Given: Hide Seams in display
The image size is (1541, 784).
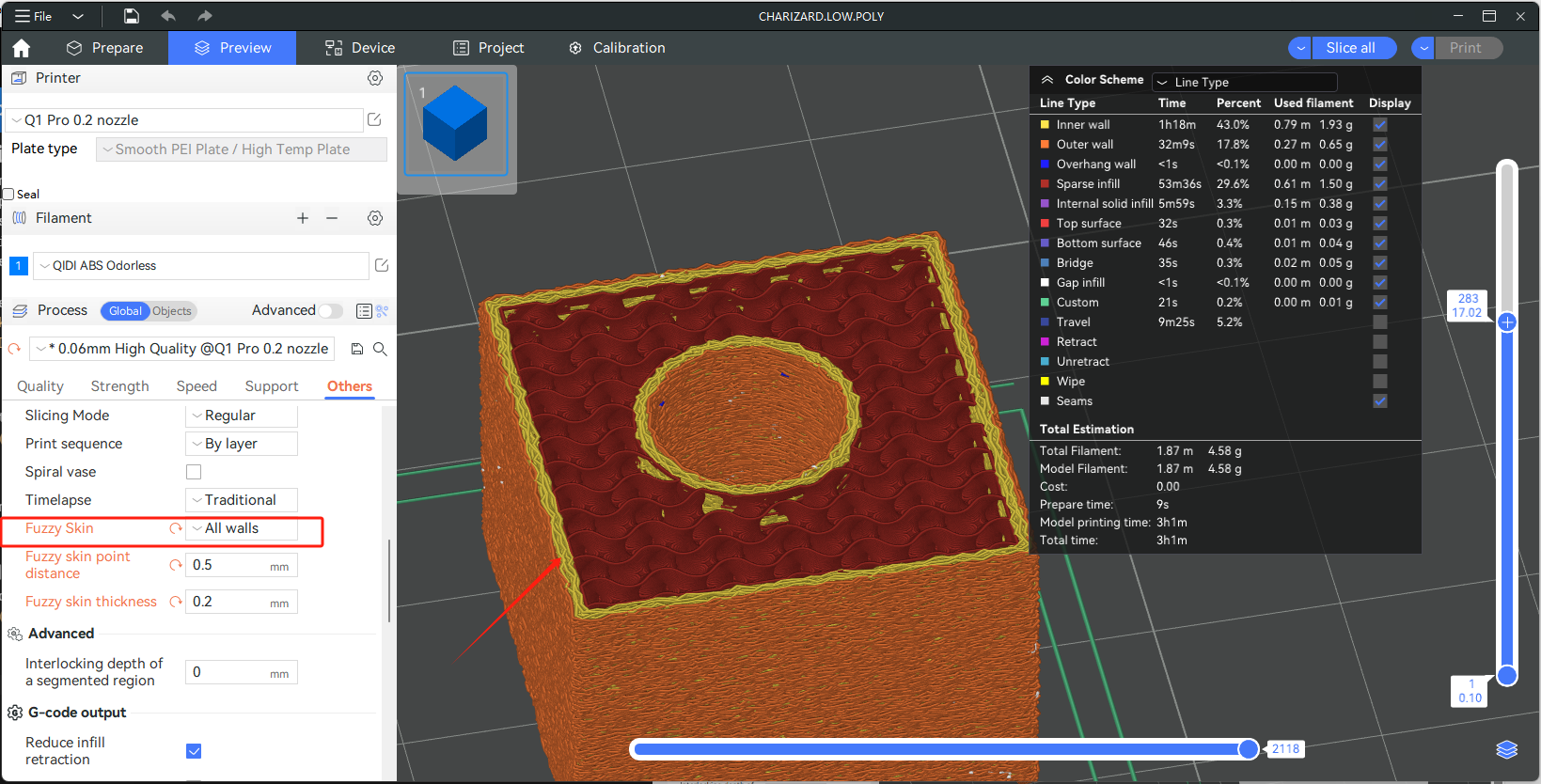Looking at the screenshot, I should point(1379,400).
